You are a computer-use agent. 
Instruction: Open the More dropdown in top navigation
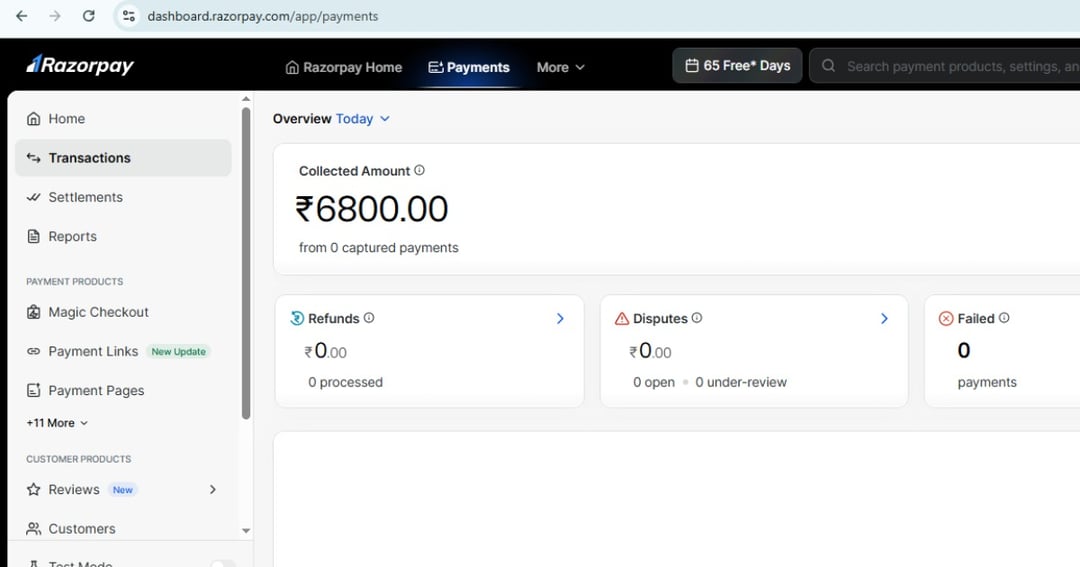[561, 67]
